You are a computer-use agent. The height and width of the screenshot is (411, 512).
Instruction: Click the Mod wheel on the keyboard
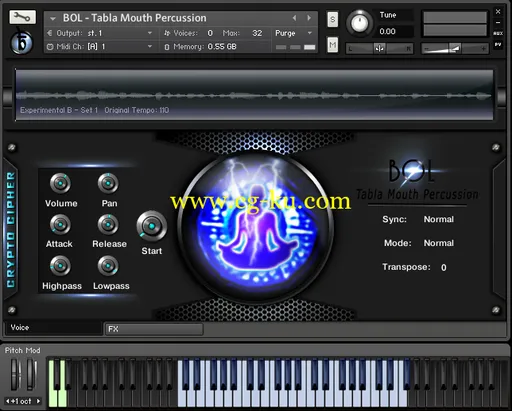(x=31, y=375)
